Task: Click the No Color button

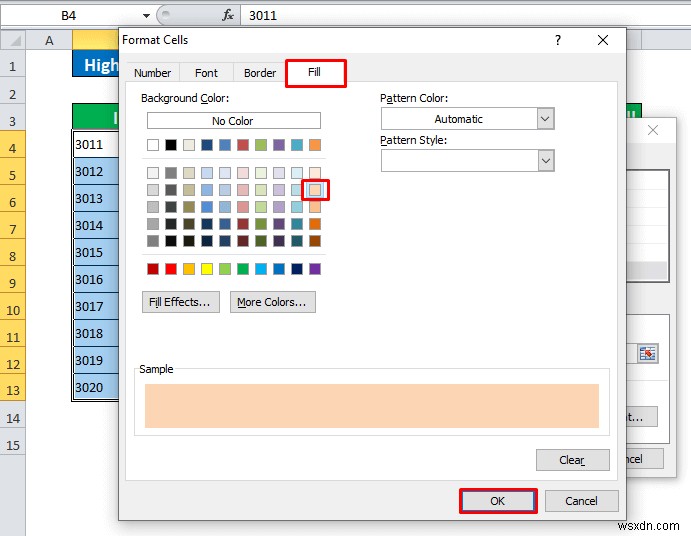Action: click(x=234, y=121)
